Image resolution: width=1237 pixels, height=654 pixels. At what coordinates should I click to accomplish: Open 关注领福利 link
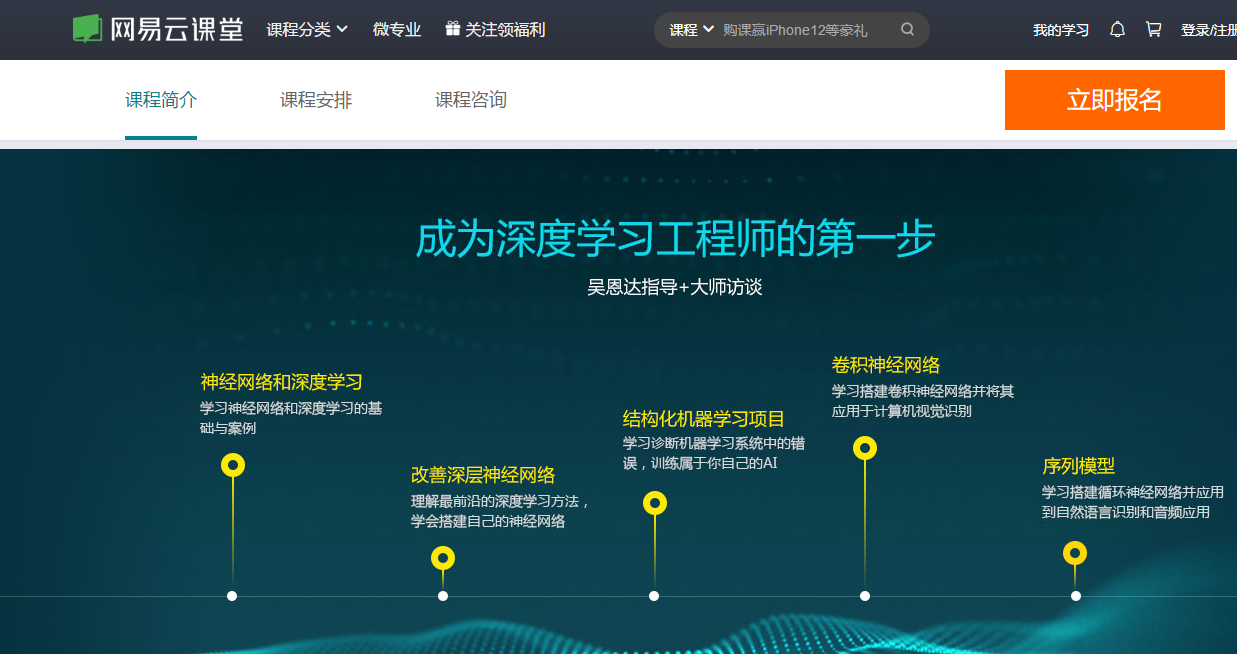[x=505, y=30]
